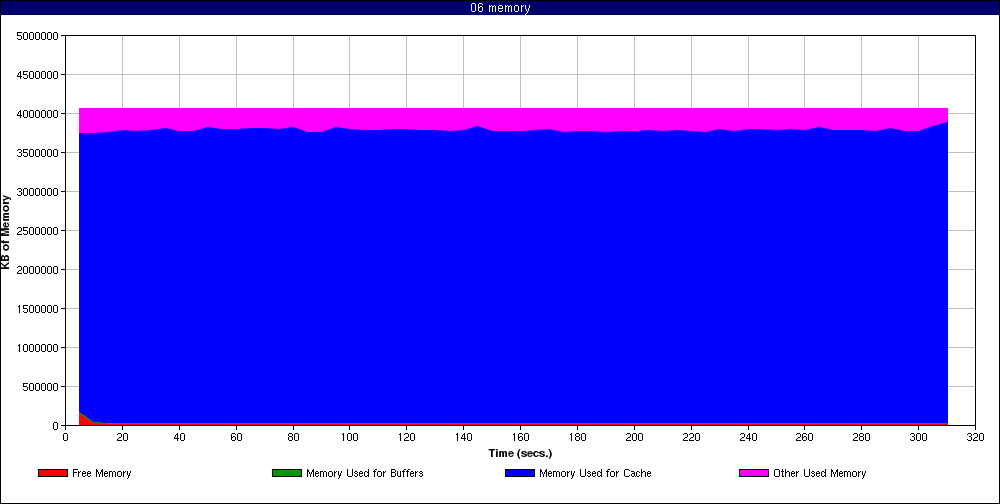Click the 2500000 y-axis value
Viewport: 1000px width, 504px height.
click(40, 230)
